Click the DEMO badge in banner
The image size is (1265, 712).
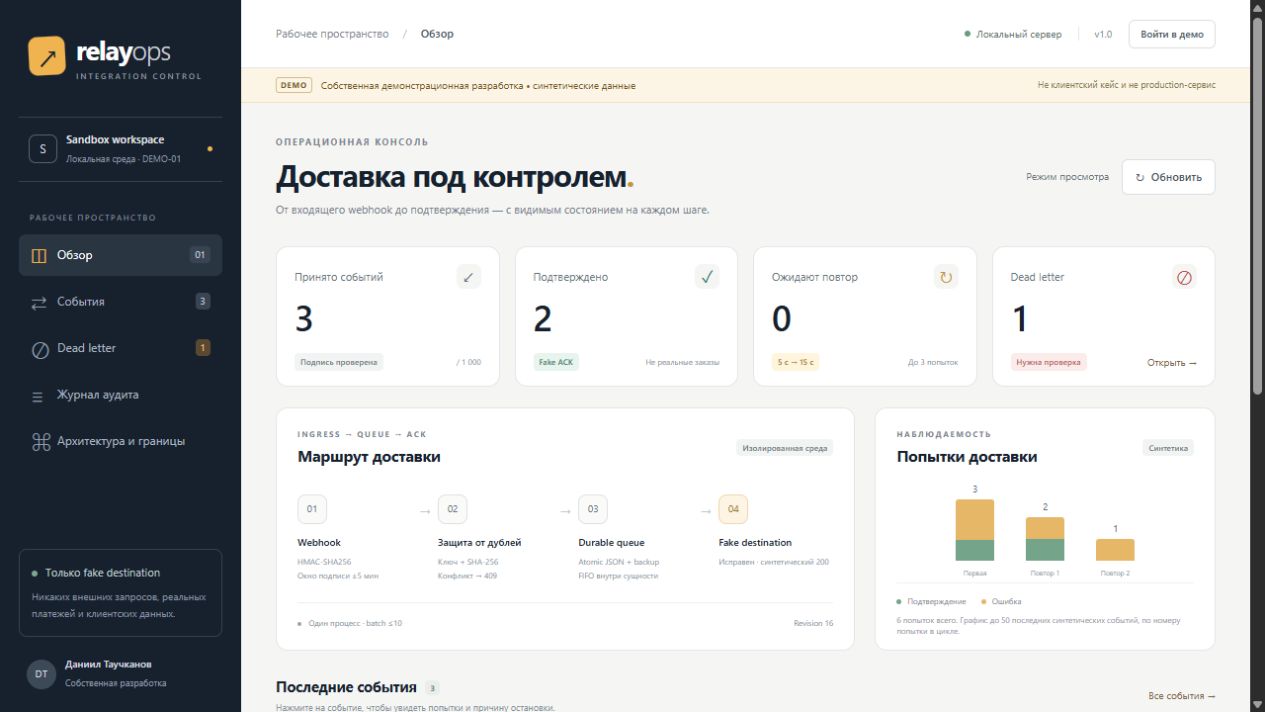(x=294, y=85)
